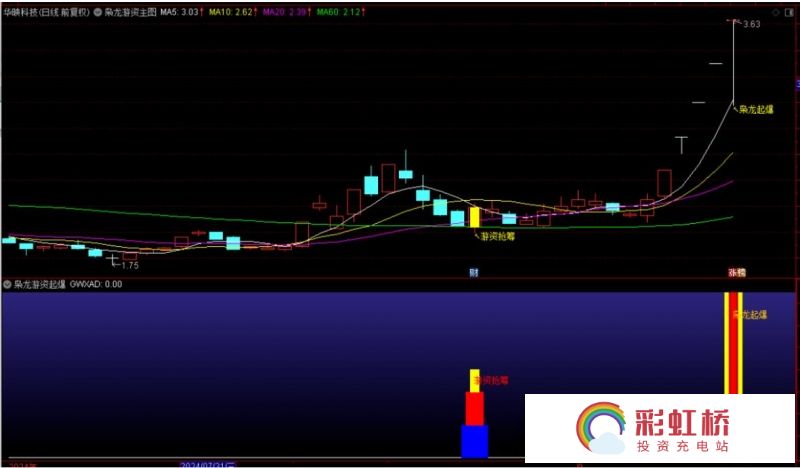Select the MA60 moving average label

[340, 11]
